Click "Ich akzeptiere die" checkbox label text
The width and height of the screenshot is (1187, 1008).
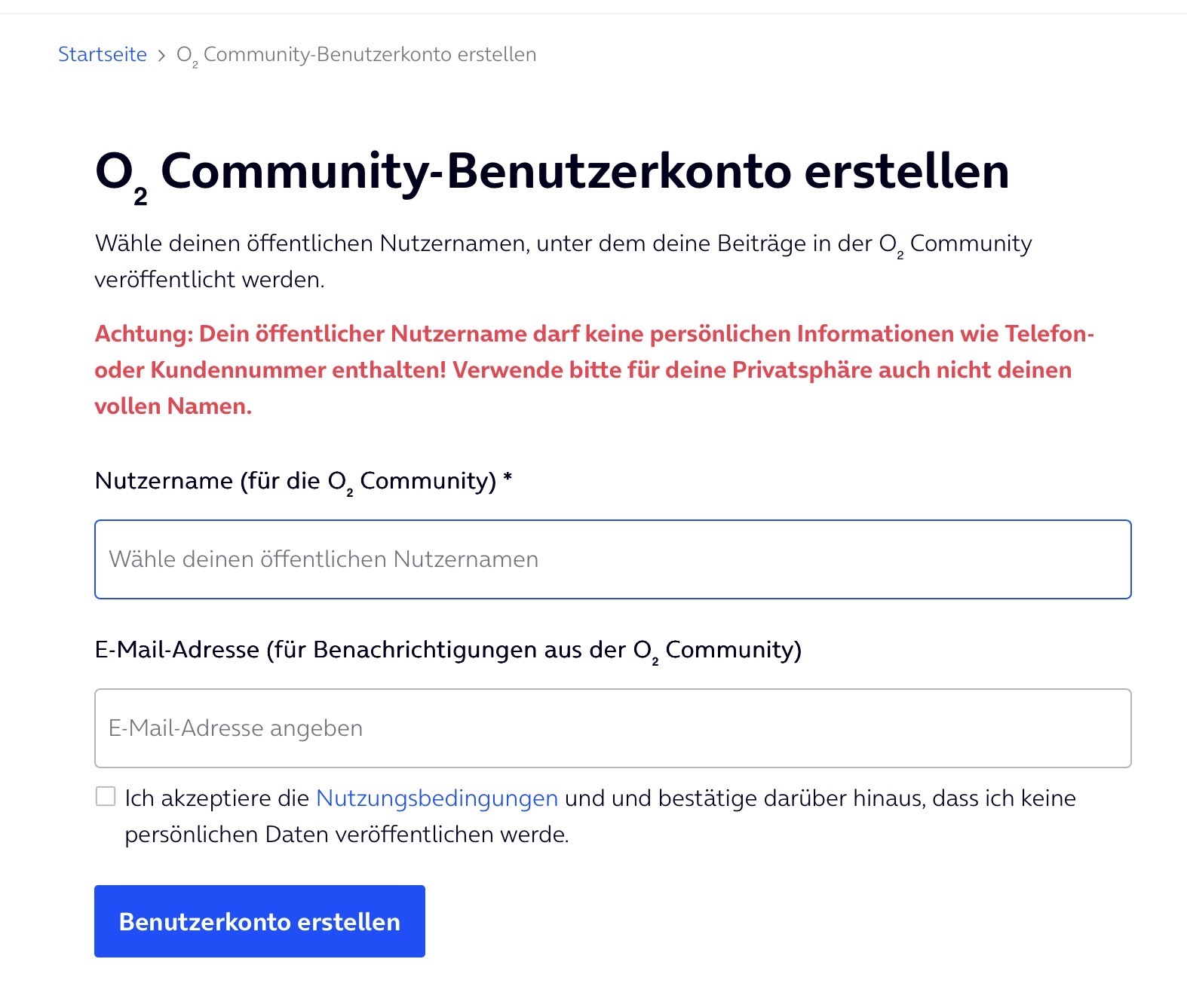coord(217,798)
